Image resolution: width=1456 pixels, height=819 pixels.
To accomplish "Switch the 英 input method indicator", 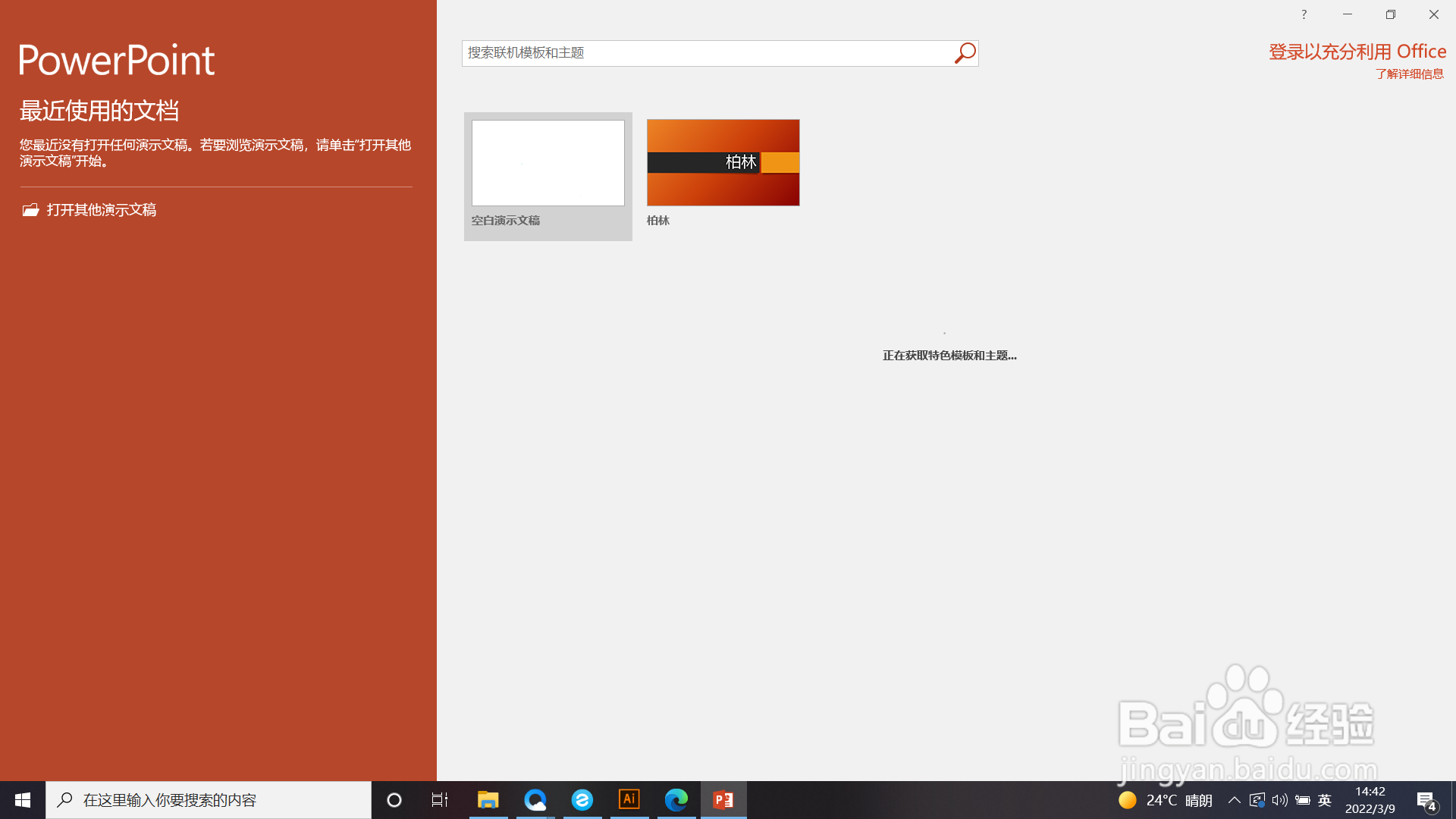I will (x=1325, y=800).
